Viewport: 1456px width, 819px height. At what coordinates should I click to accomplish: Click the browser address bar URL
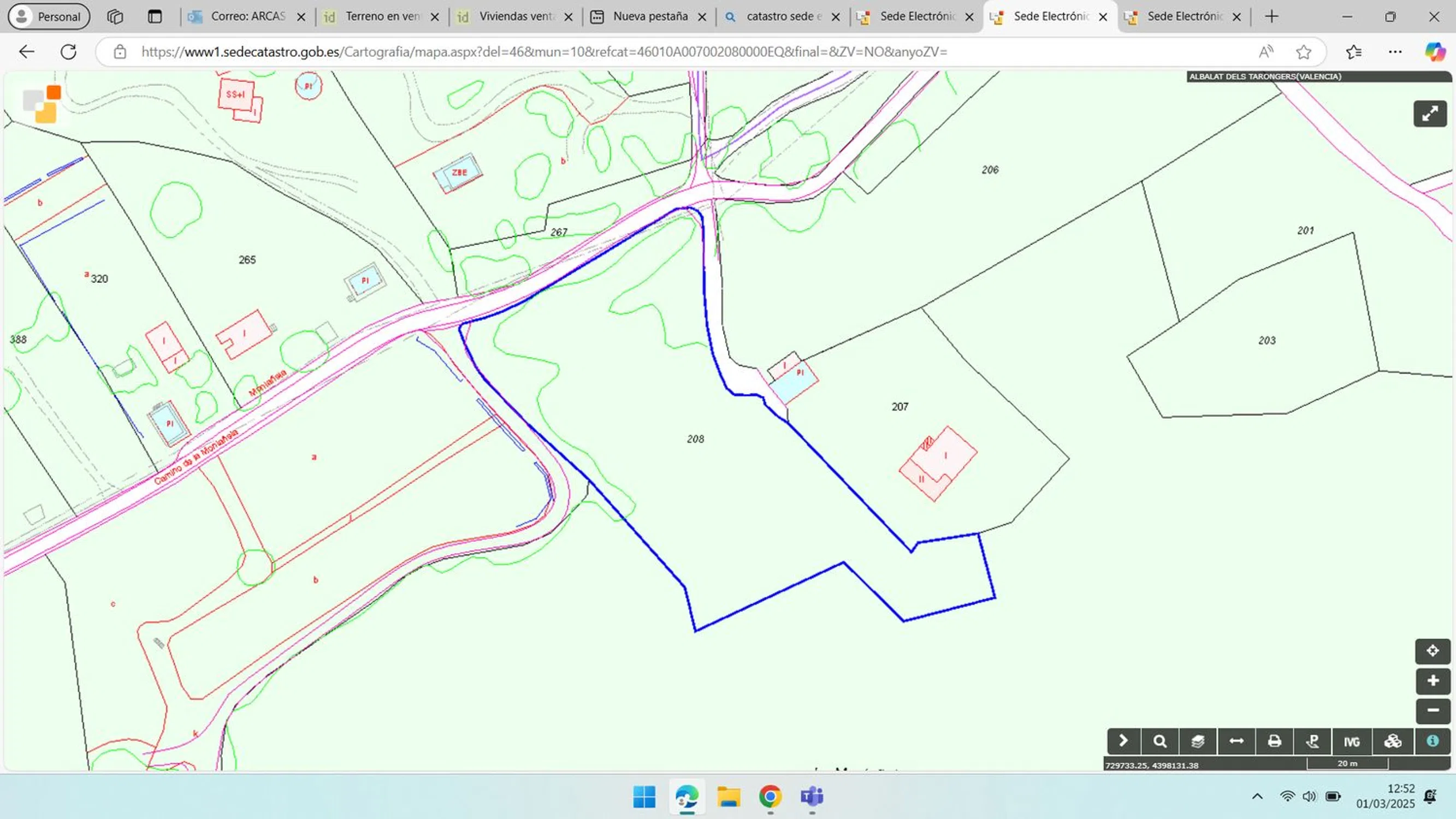pyautogui.click(x=543, y=52)
